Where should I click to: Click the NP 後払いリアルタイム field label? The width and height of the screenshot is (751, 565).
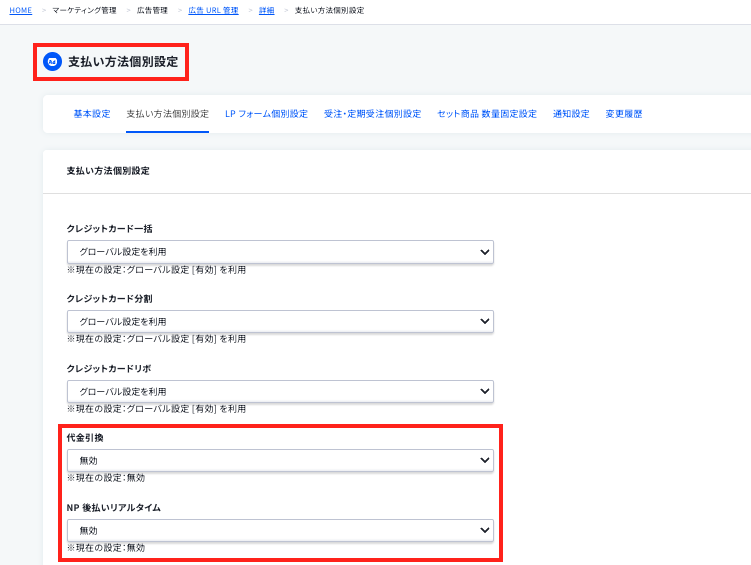point(114,508)
